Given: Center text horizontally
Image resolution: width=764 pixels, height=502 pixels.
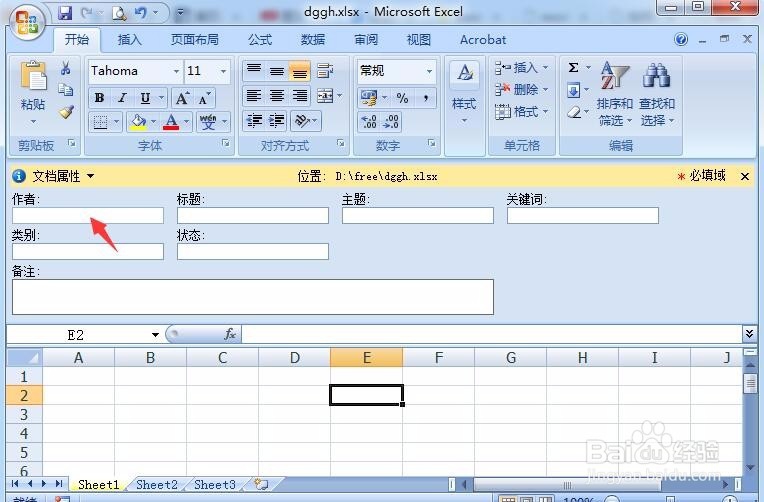Looking at the screenshot, I should coord(277,96).
